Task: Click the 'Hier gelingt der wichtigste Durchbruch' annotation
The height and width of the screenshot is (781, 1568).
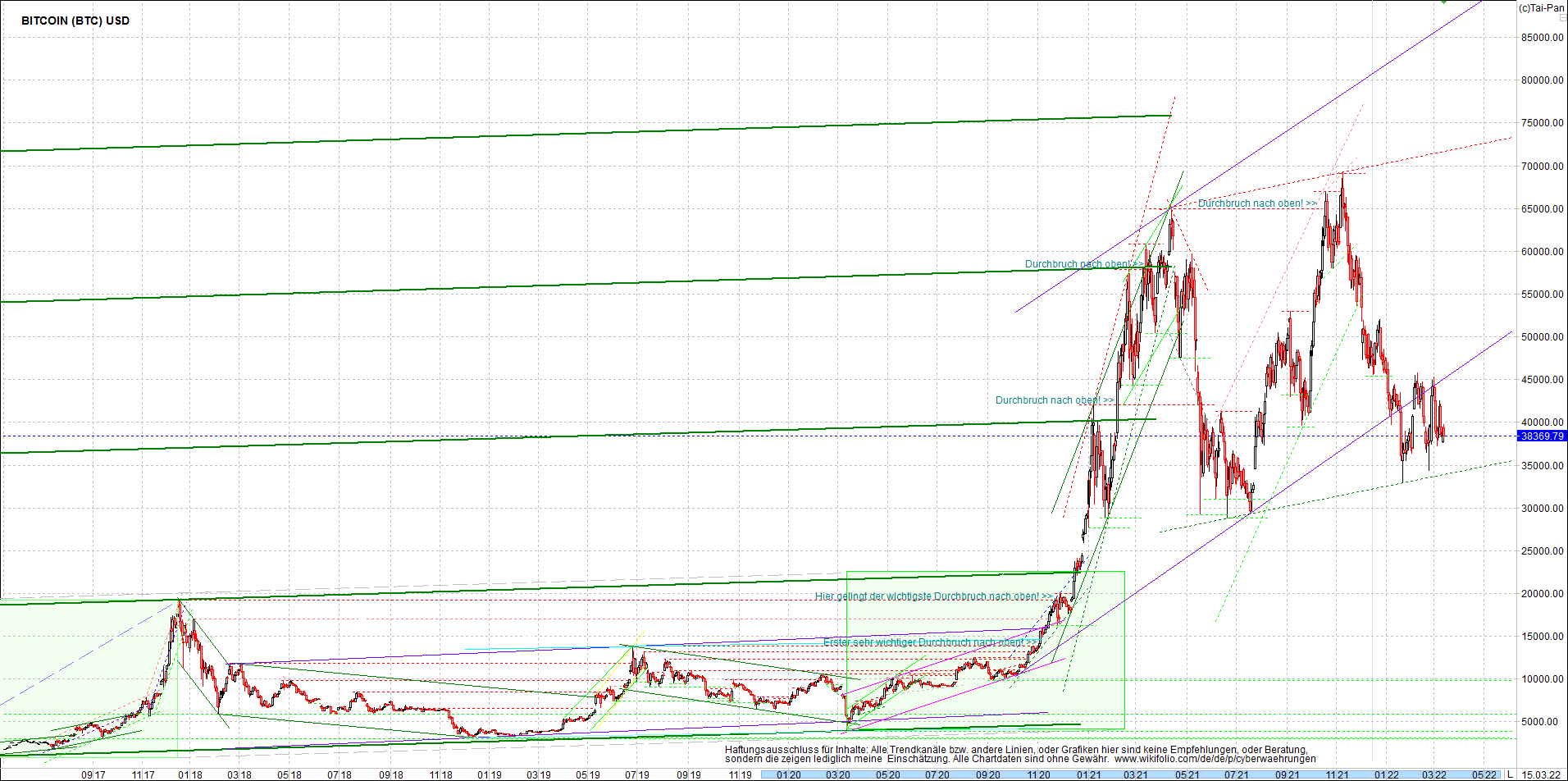Action: click(x=933, y=596)
